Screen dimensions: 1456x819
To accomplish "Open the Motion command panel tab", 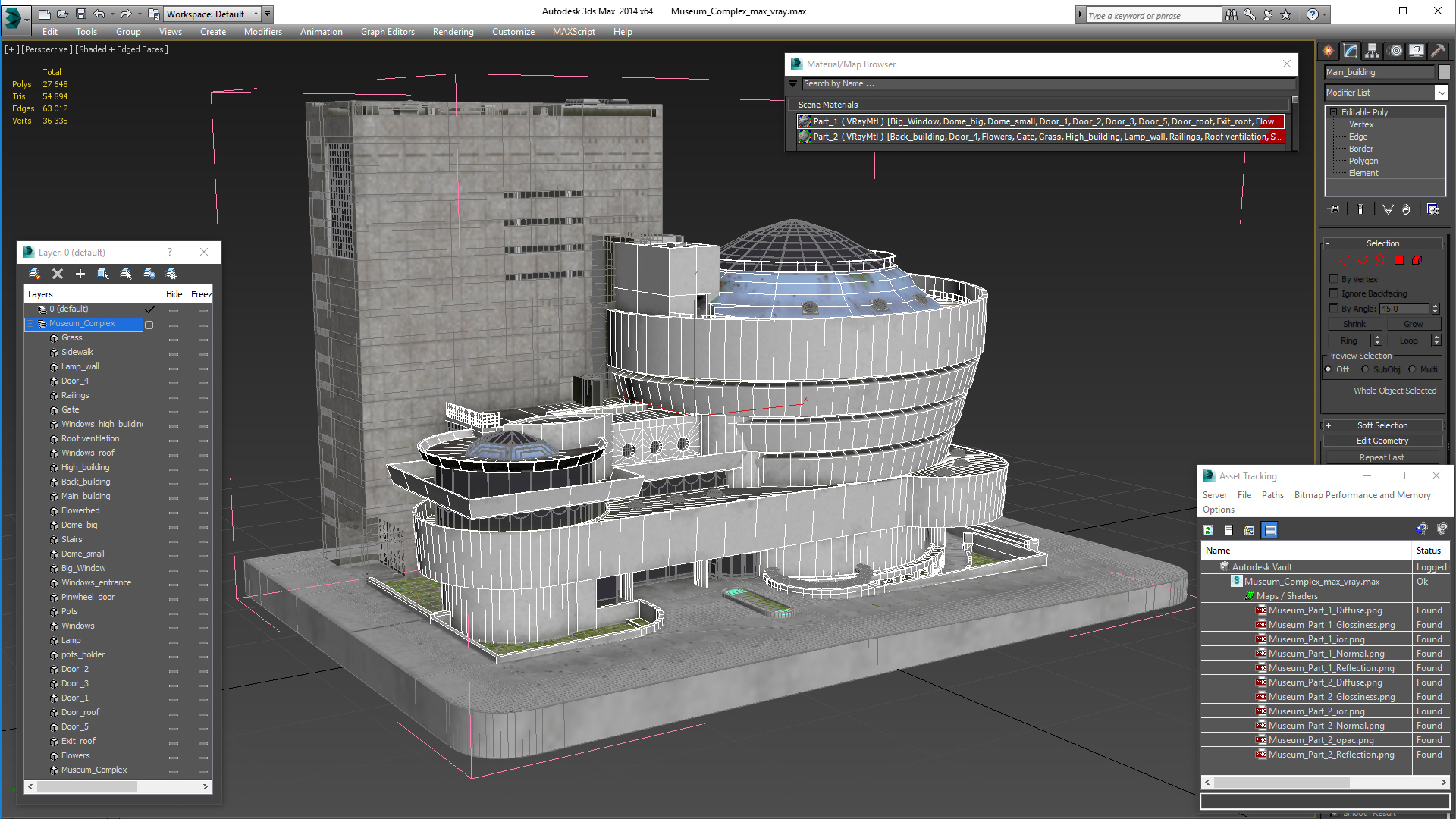I will tap(1395, 51).
